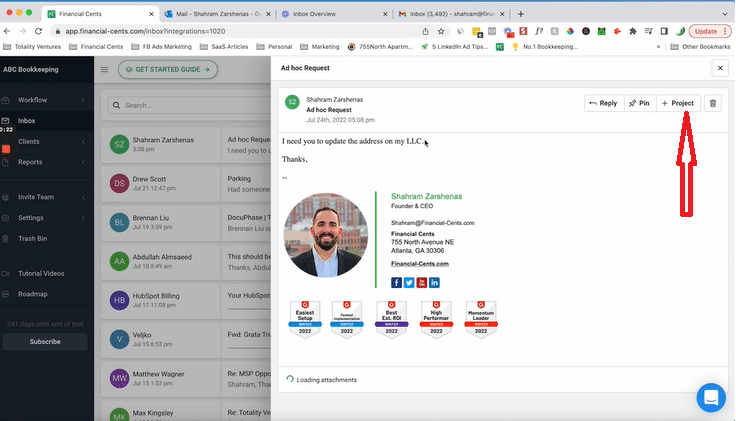Open the HubSpot Billing email
Image resolution: width=736 pixels, height=421 pixels.
coord(186,300)
